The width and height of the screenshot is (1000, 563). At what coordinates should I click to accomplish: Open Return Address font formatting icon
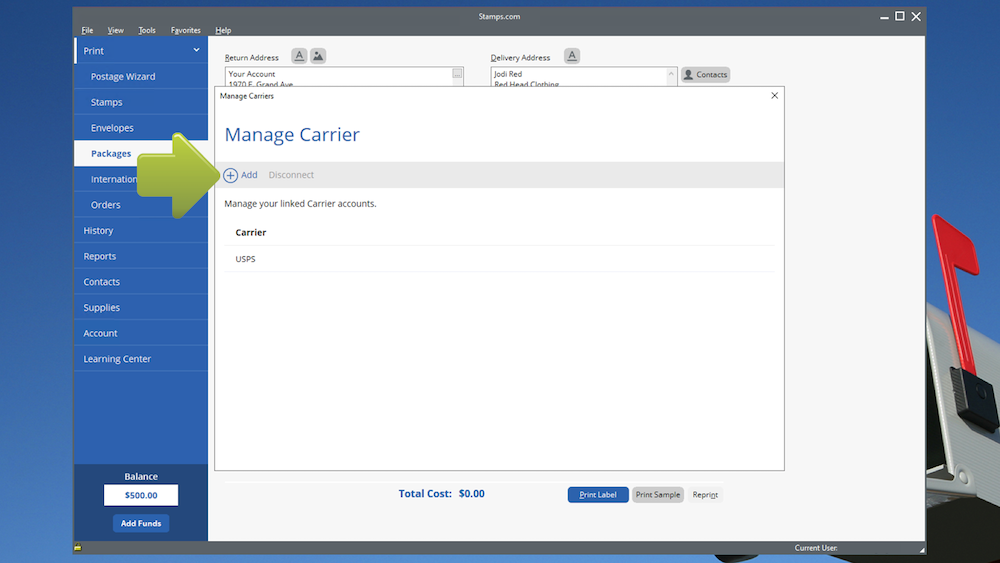[x=299, y=56]
